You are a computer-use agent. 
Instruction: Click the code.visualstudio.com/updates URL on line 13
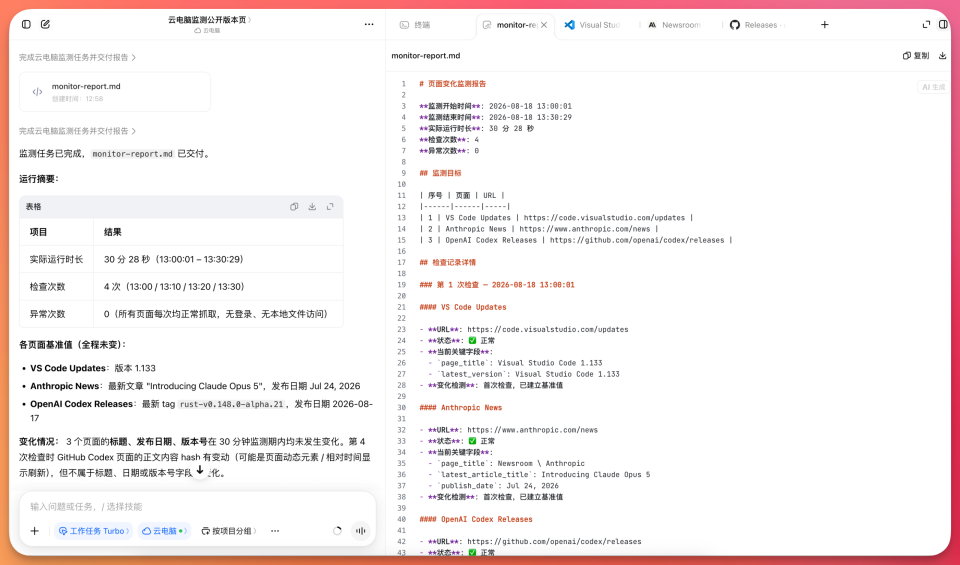coord(604,218)
